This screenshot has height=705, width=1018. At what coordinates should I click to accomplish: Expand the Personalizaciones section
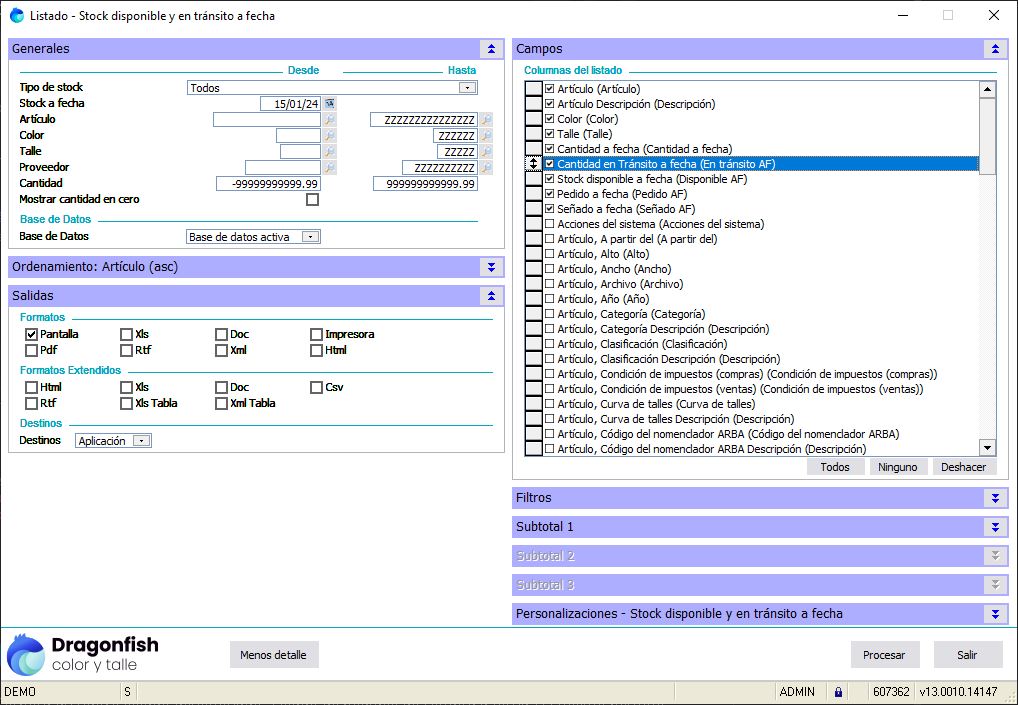pyautogui.click(x=995, y=613)
